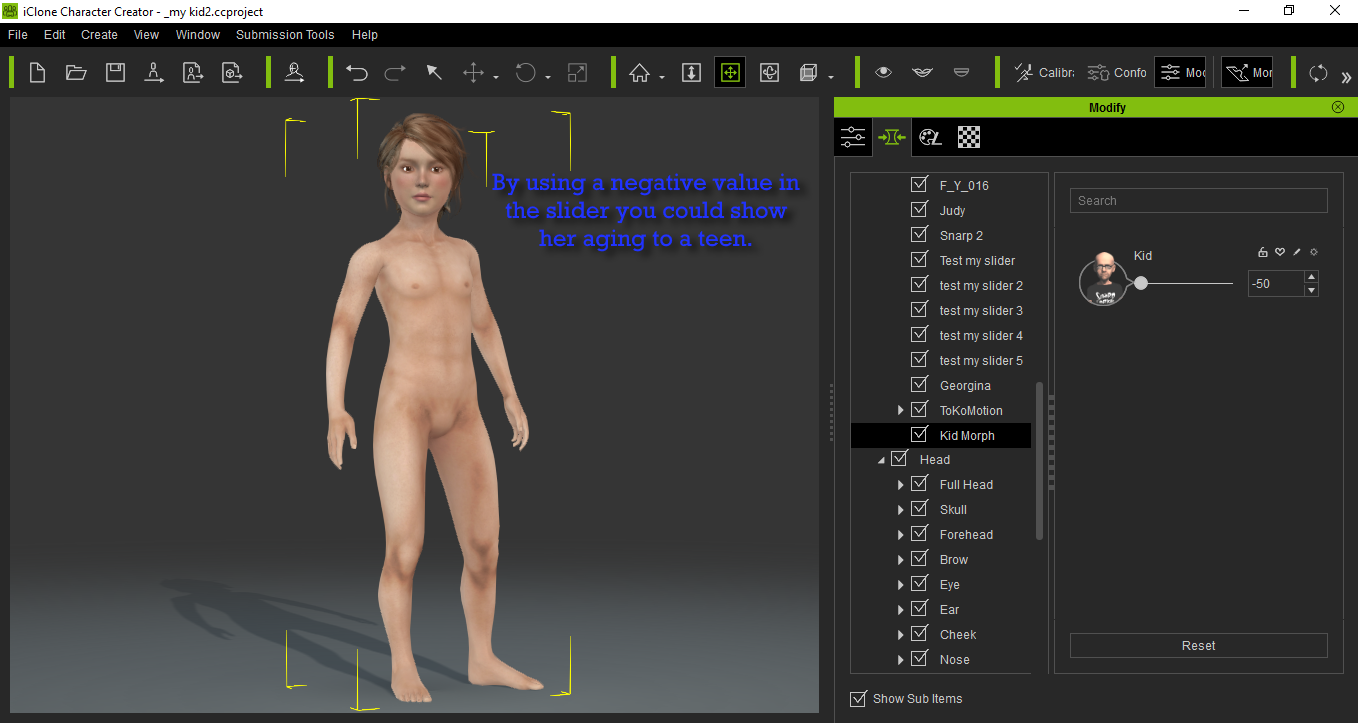Image resolution: width=1358 pixels, height=723 pixels.
Task: Undo the last action
Action: 356,72
